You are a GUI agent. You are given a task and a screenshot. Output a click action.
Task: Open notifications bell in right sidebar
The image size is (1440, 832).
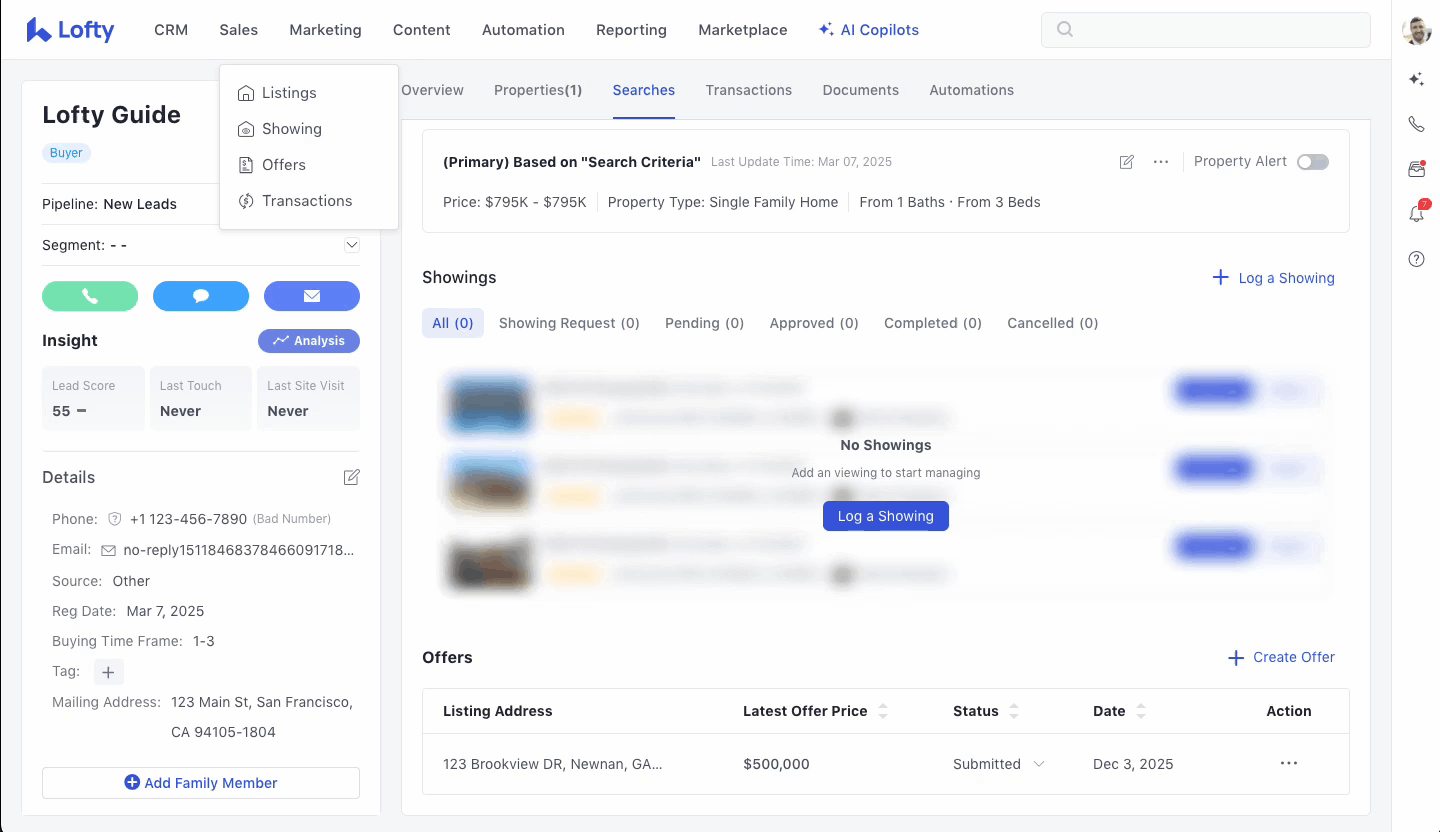pyautogui.click(x=1416, y=214)
